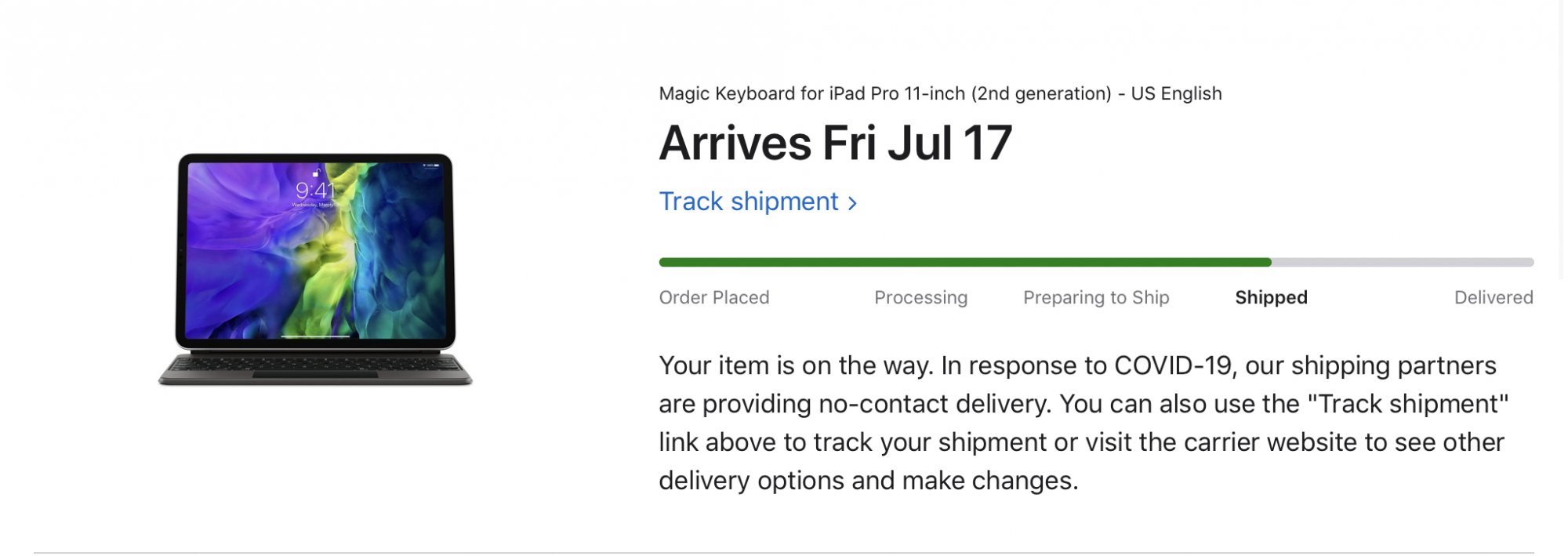Click the lock icon on the iPad screen
1568x556 pixels.
[316, 173]
